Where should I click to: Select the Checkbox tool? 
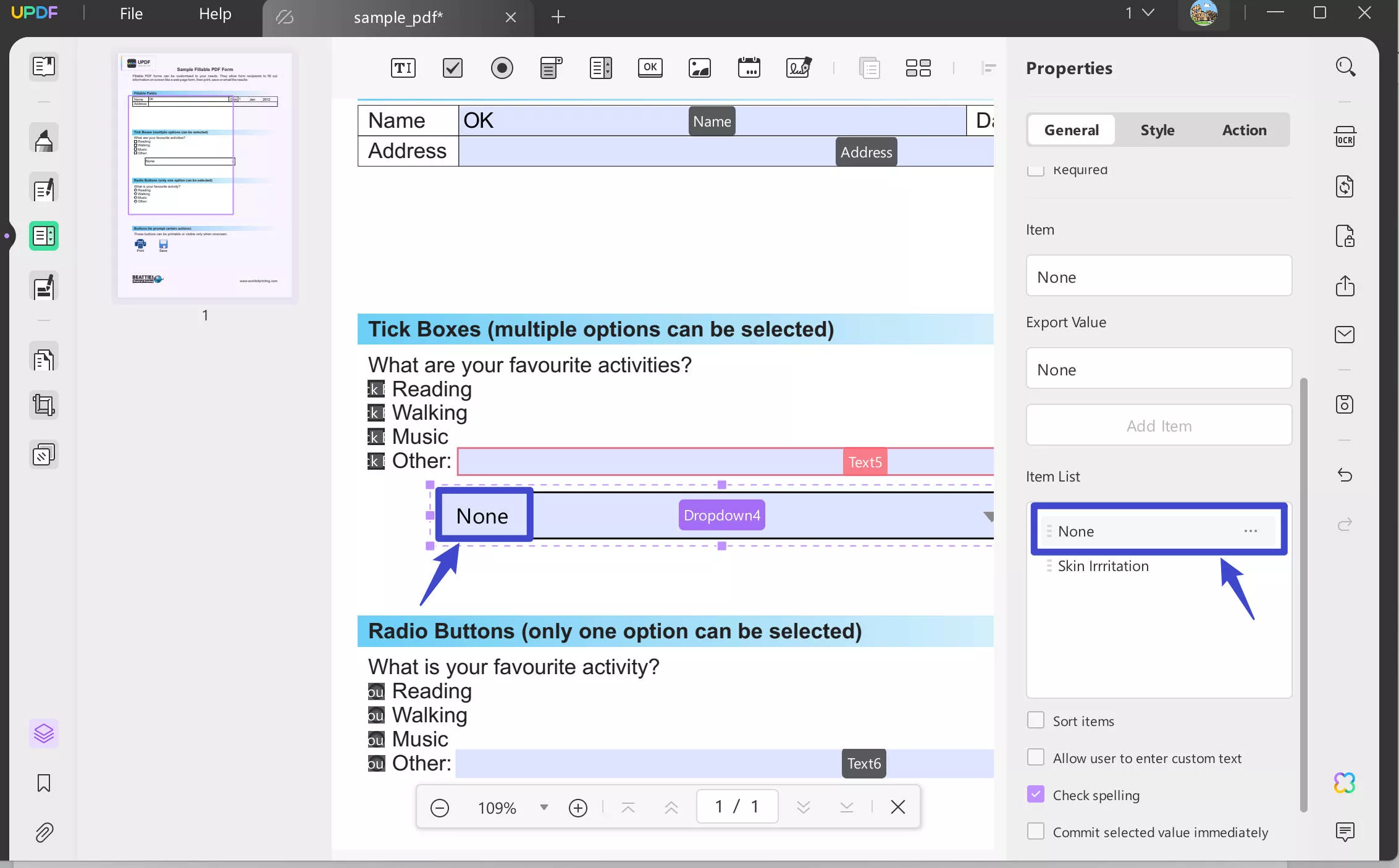point(452,67)
